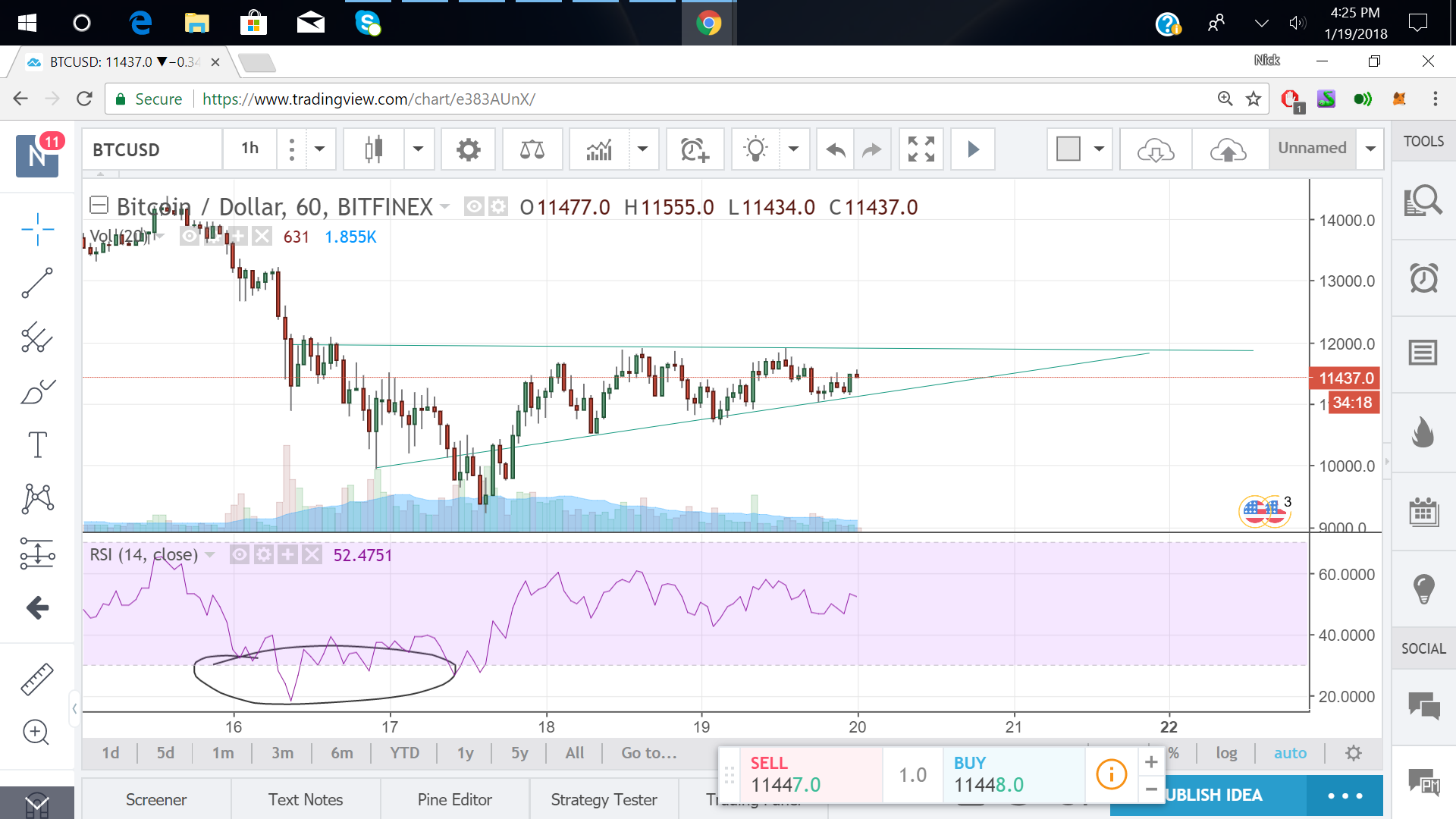Open my ideas lightbulb in right sidebar
Image resolution: width=1456 pixels, height=819 pixels.
[1423, 588]
